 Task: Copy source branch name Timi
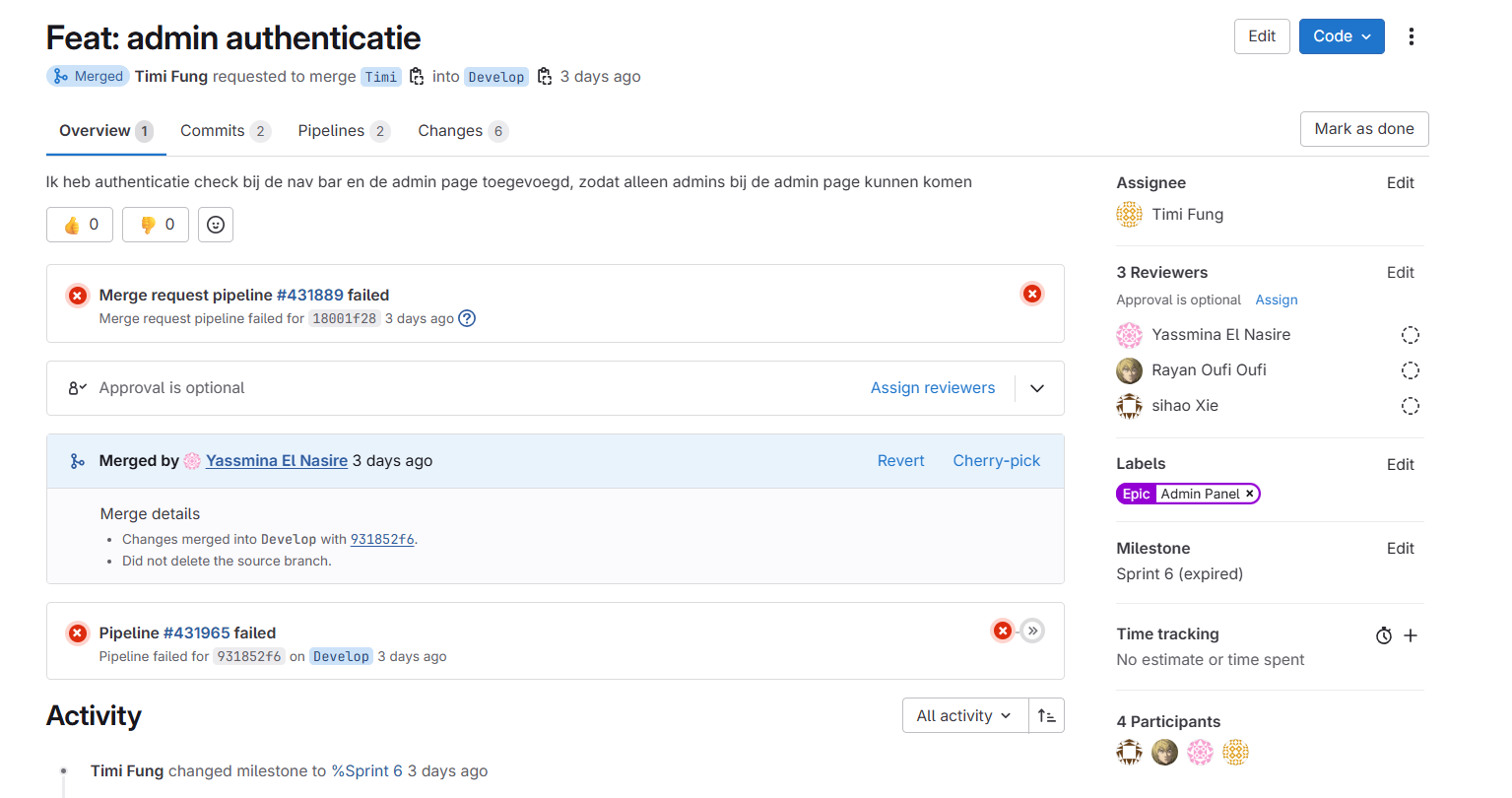tap(417, 77)
